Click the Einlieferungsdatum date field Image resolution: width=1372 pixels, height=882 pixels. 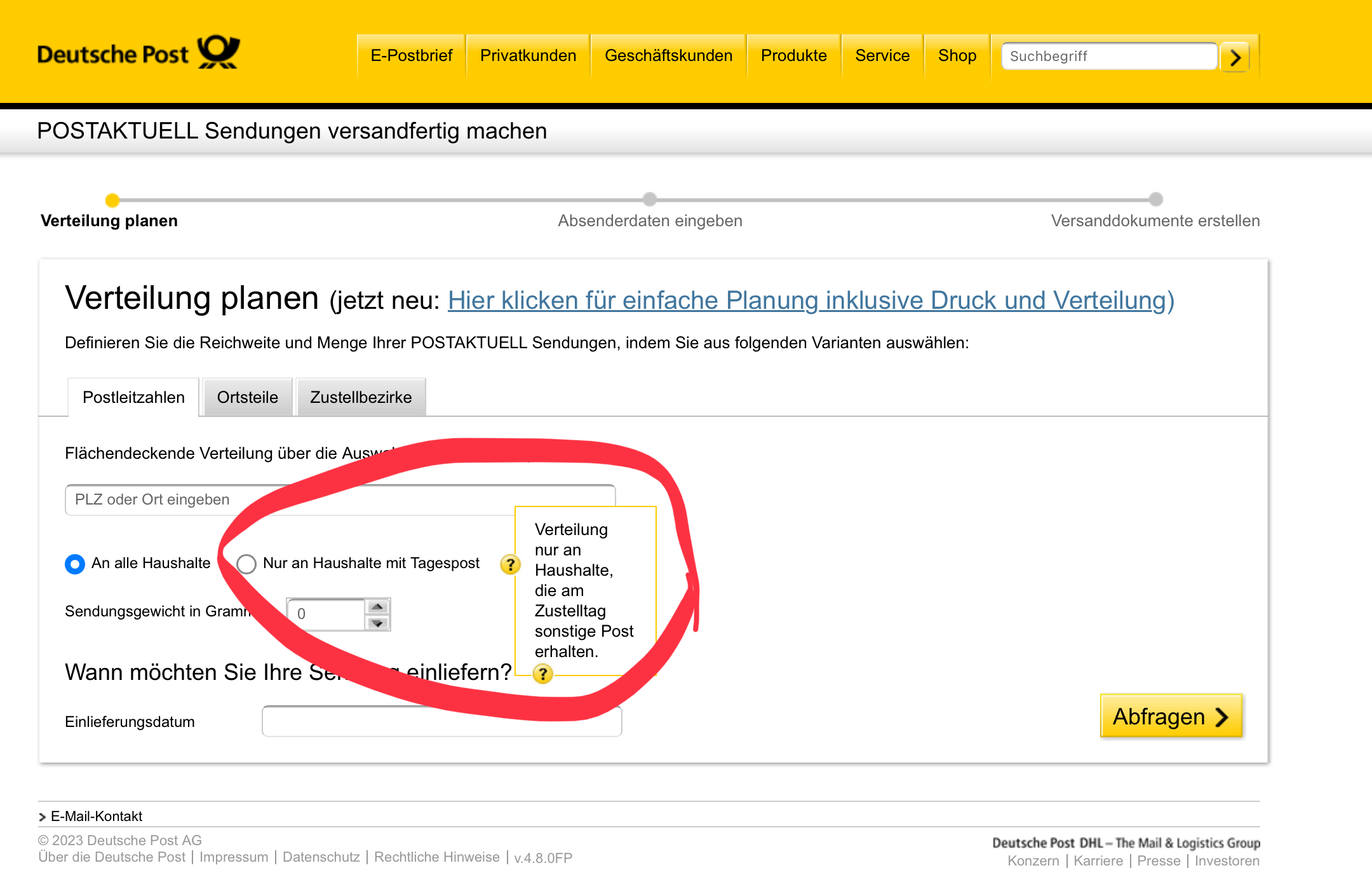[442, 721]
